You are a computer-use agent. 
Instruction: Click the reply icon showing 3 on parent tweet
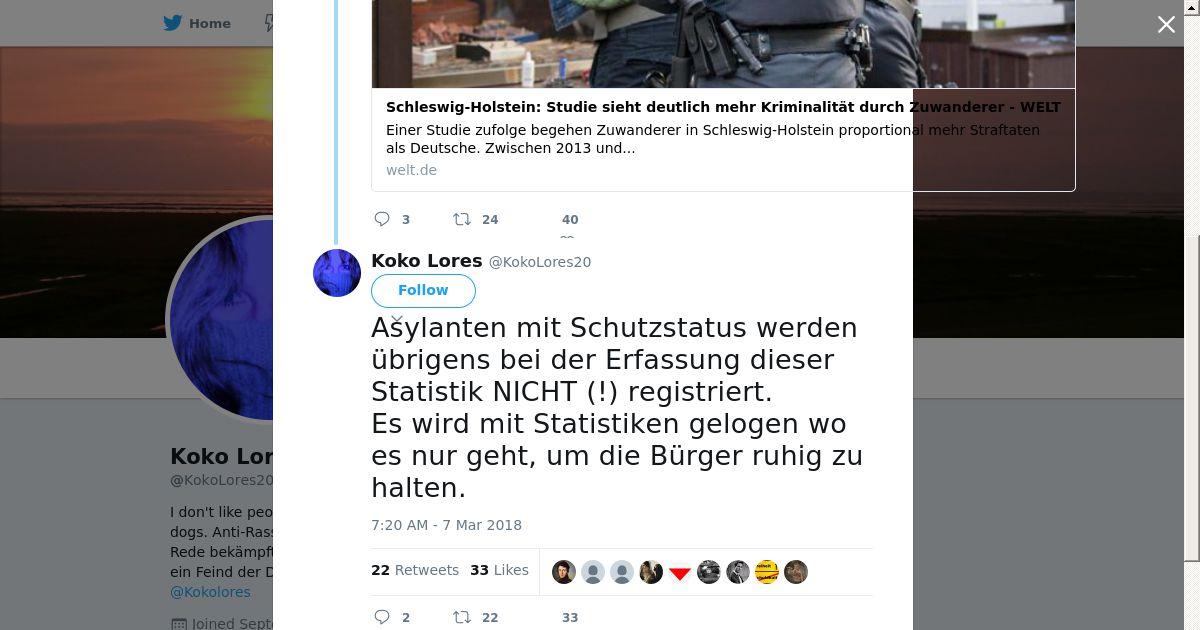click(382, 219)
